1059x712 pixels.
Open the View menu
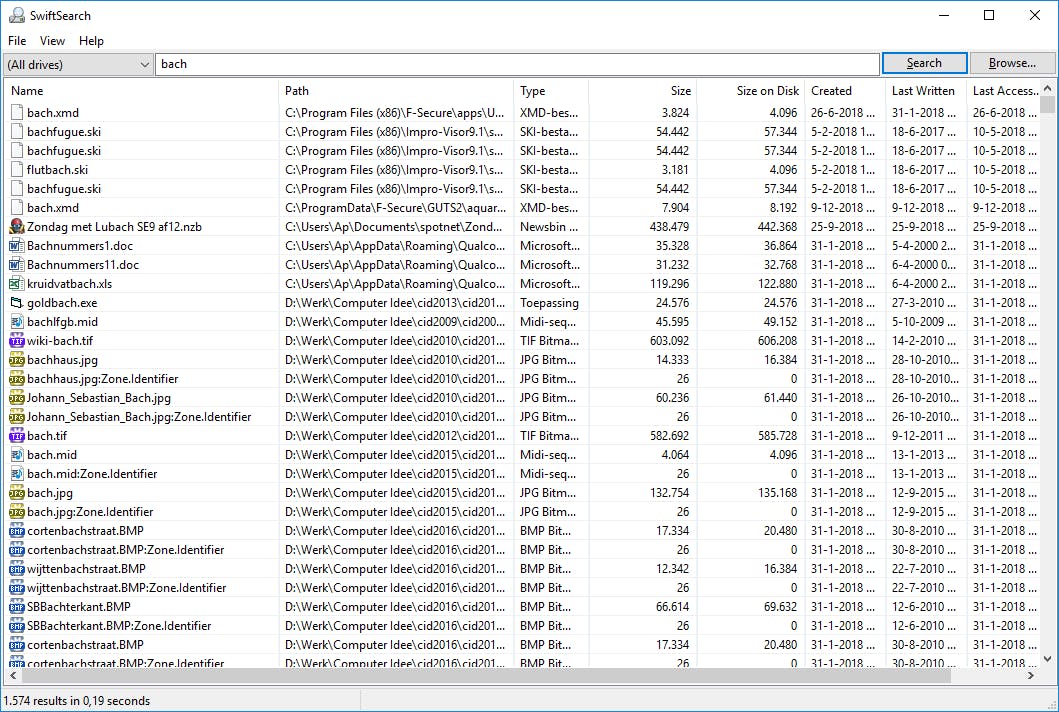tap(52, 41)
